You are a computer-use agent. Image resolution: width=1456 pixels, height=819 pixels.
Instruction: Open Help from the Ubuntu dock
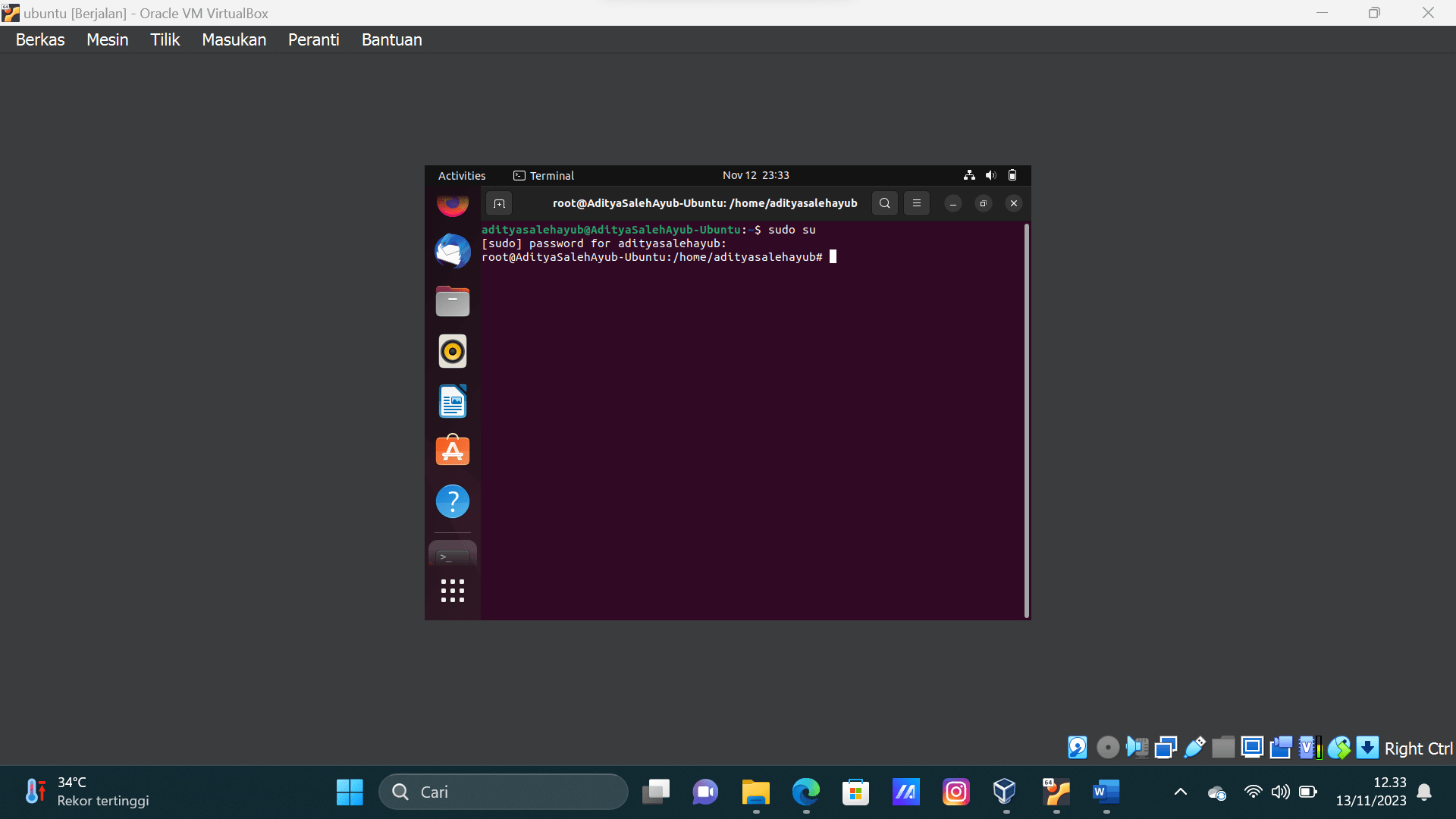point(453,501)
